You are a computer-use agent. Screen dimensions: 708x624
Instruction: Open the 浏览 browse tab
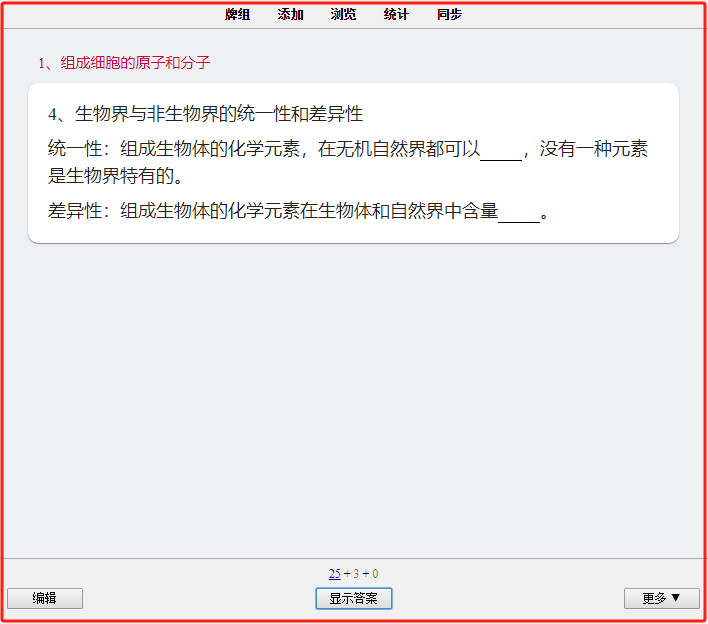pos(343,14)
